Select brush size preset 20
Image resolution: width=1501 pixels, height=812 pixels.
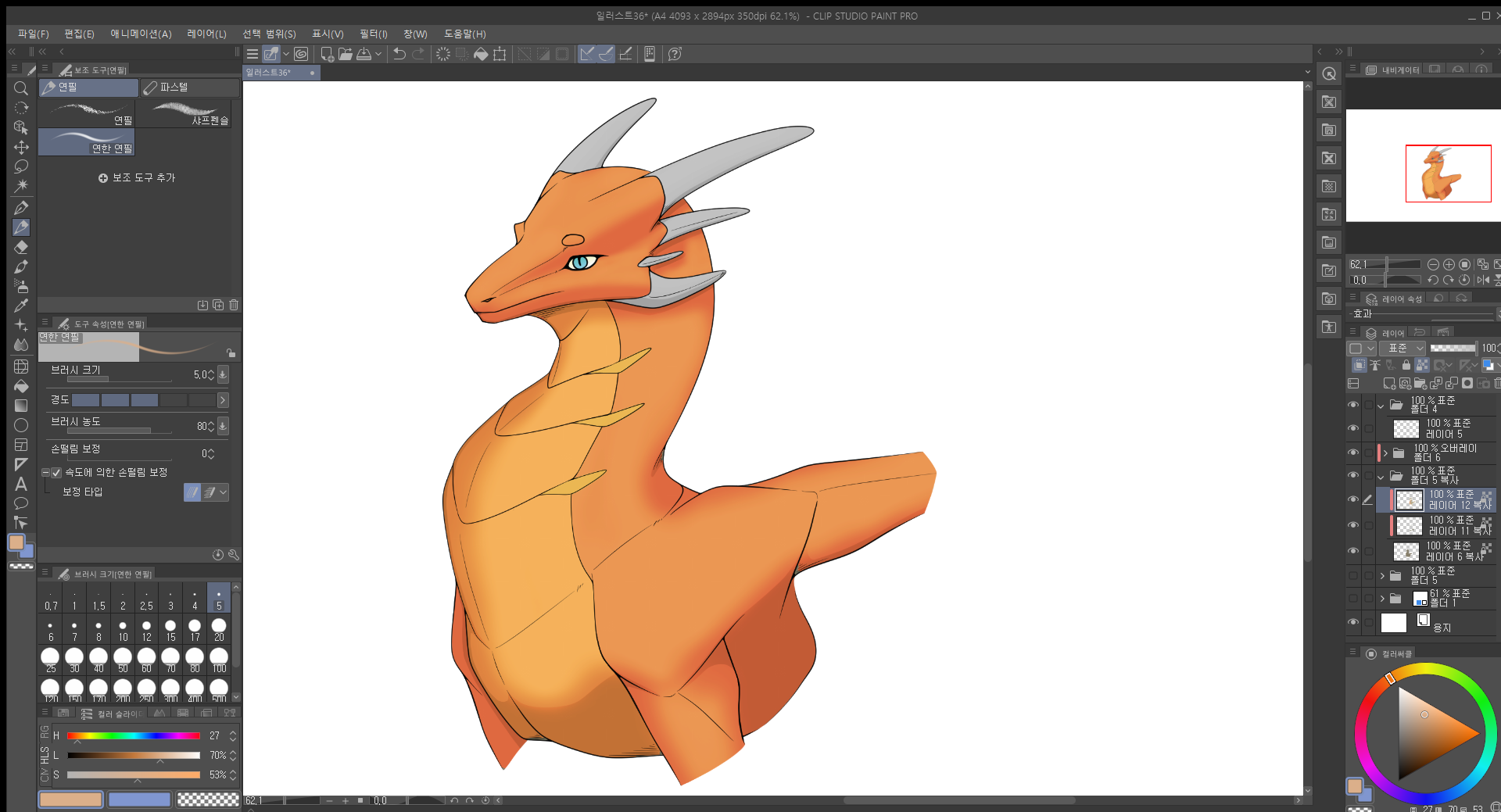tap(219, 630)
